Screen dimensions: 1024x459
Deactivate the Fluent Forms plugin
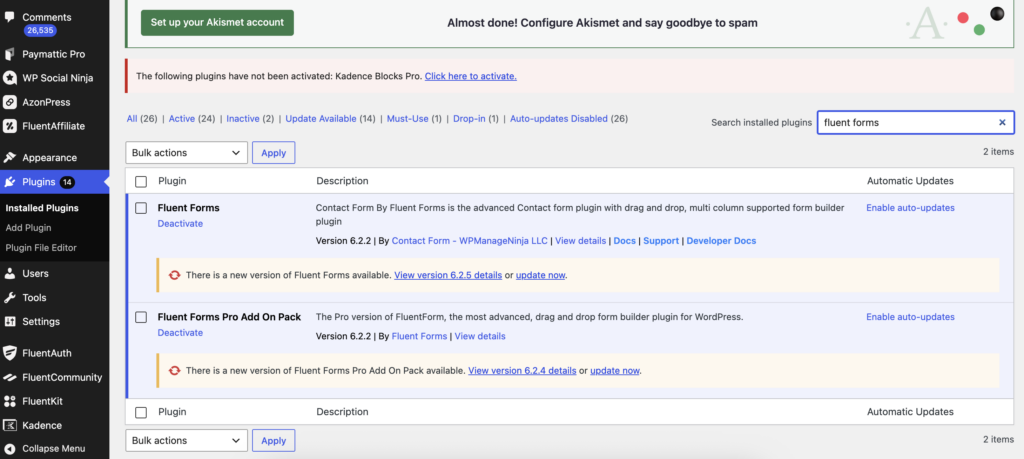[x=180, y=223]
